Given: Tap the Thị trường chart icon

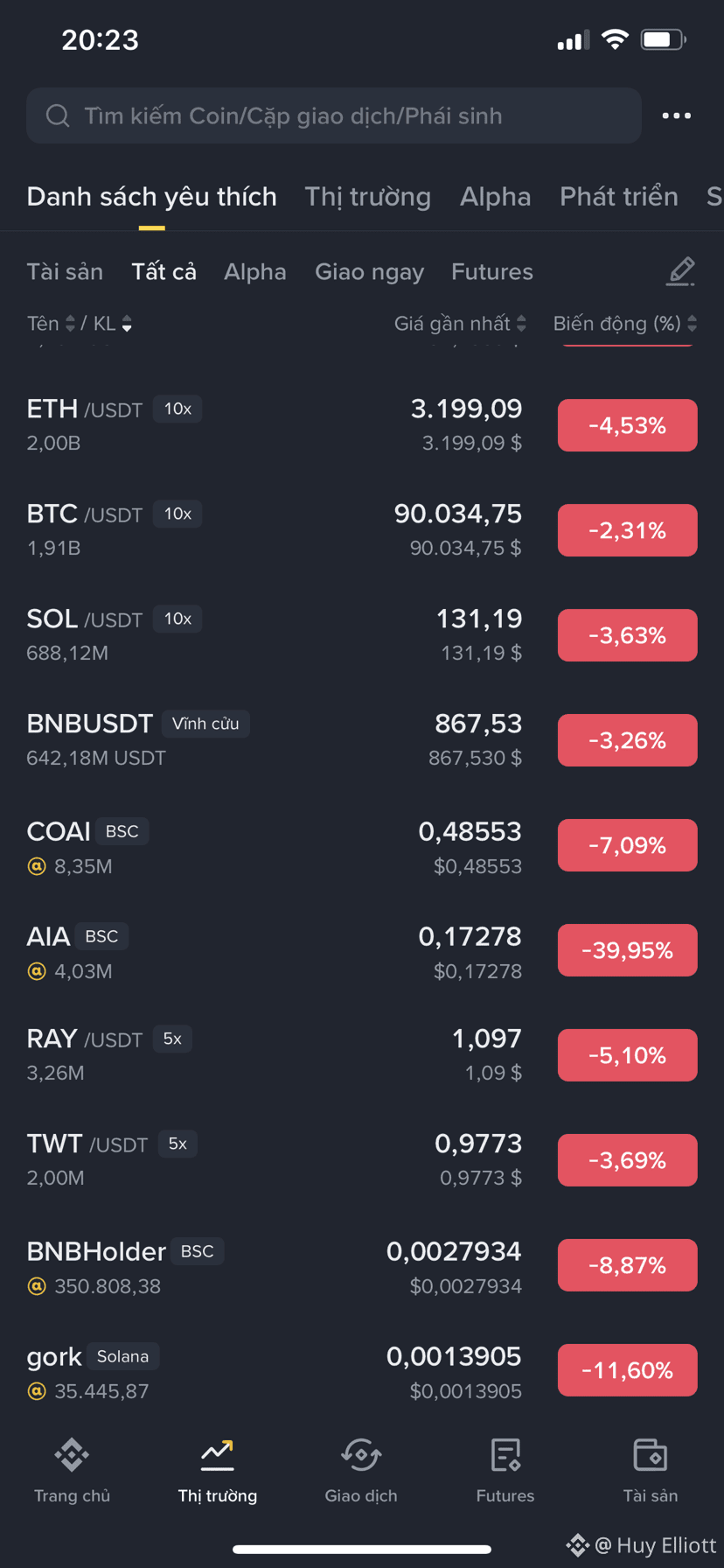Looking at the screenshot, I should pos(217,1455).
